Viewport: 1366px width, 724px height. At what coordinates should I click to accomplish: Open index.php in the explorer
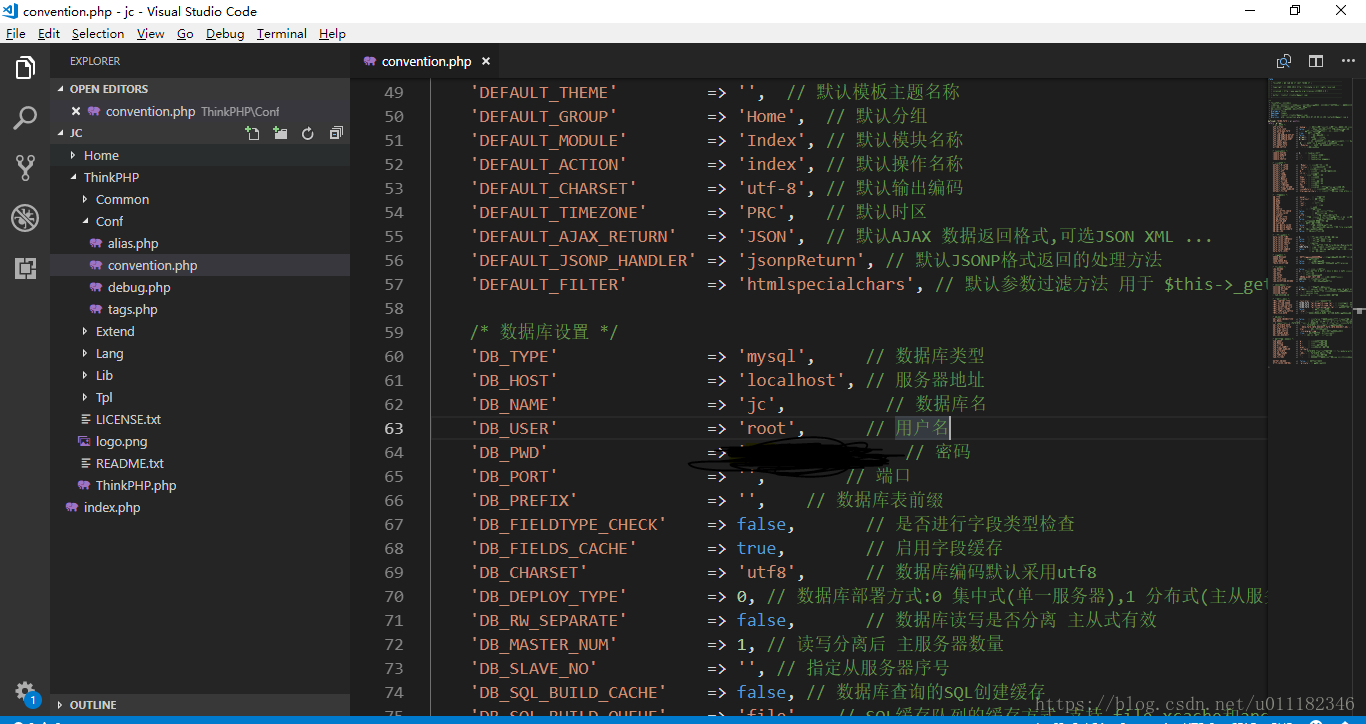pyautogui.click(x=200, y=507)
